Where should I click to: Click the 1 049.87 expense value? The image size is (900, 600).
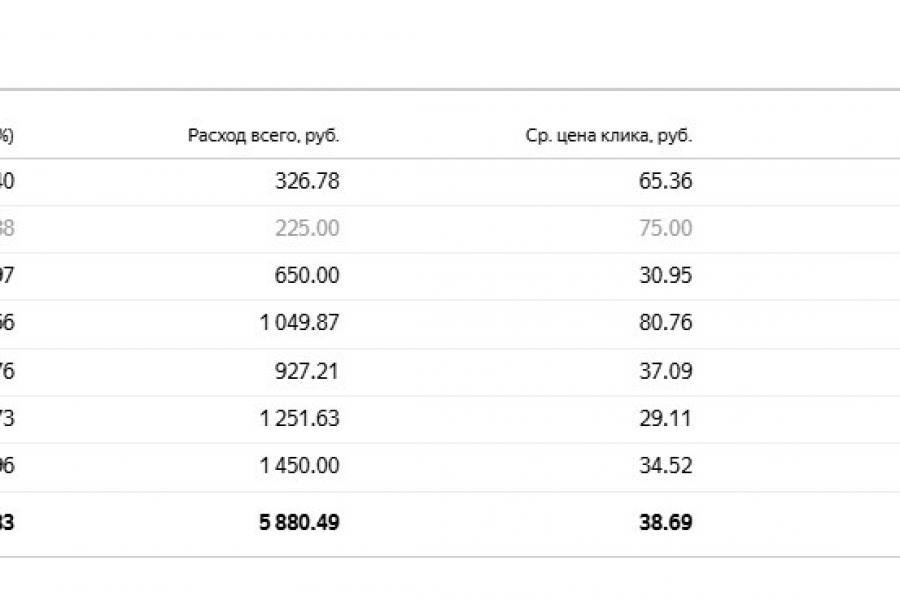(x=299, y=323)
